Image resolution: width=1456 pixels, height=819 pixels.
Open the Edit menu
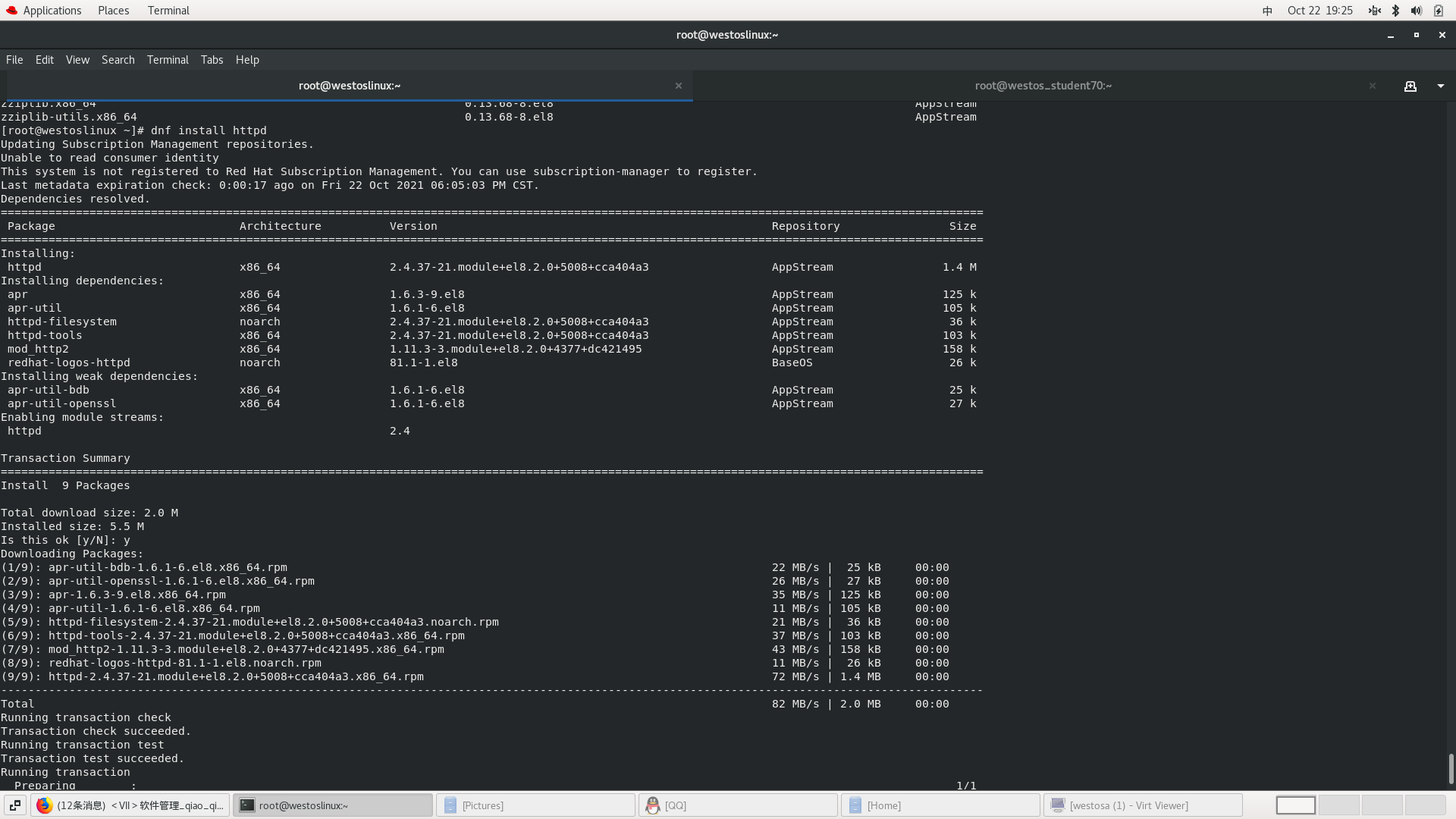click(x=45, y=60)
